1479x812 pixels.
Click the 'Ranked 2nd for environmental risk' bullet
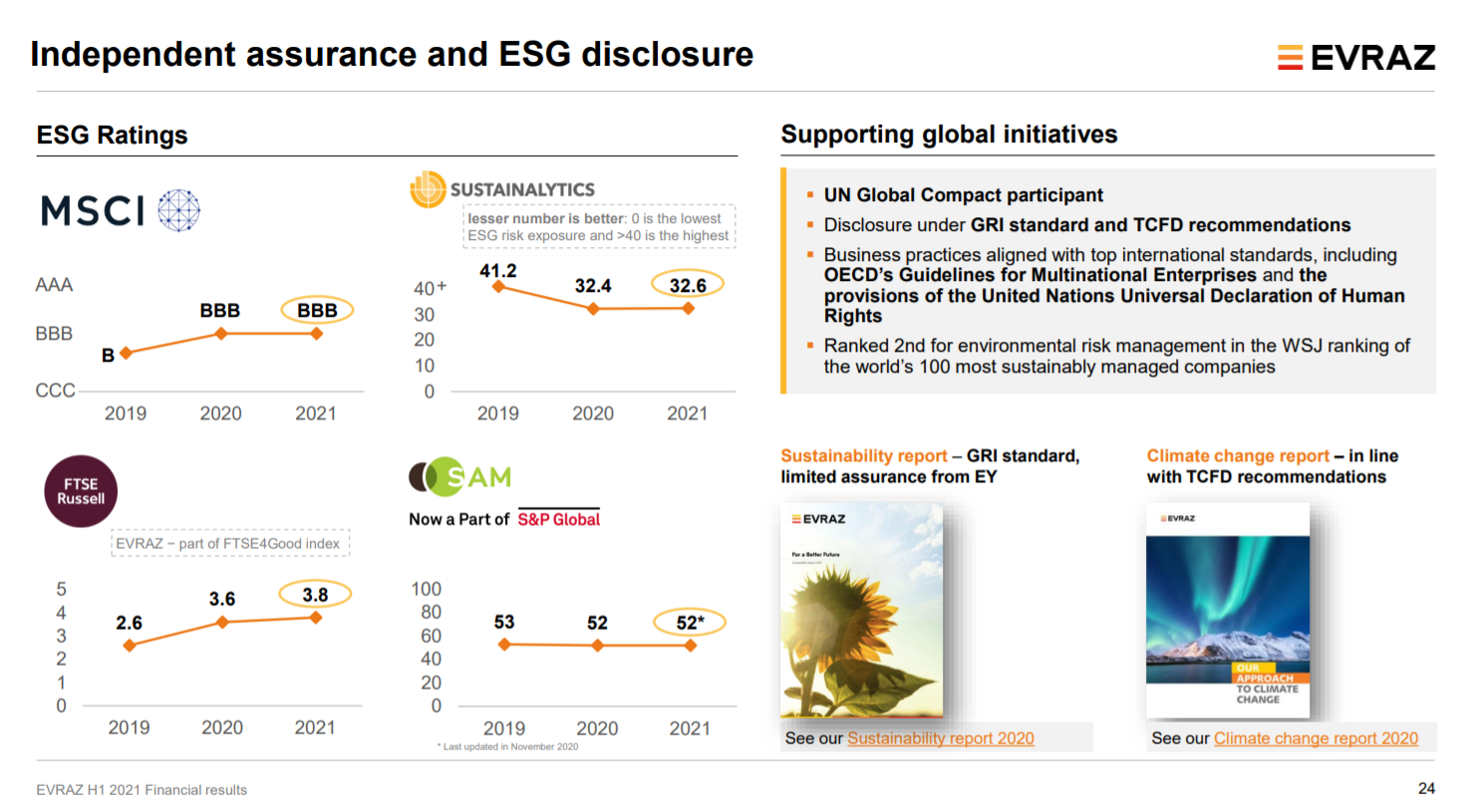pyautogui.click(x=1116, y=356)
